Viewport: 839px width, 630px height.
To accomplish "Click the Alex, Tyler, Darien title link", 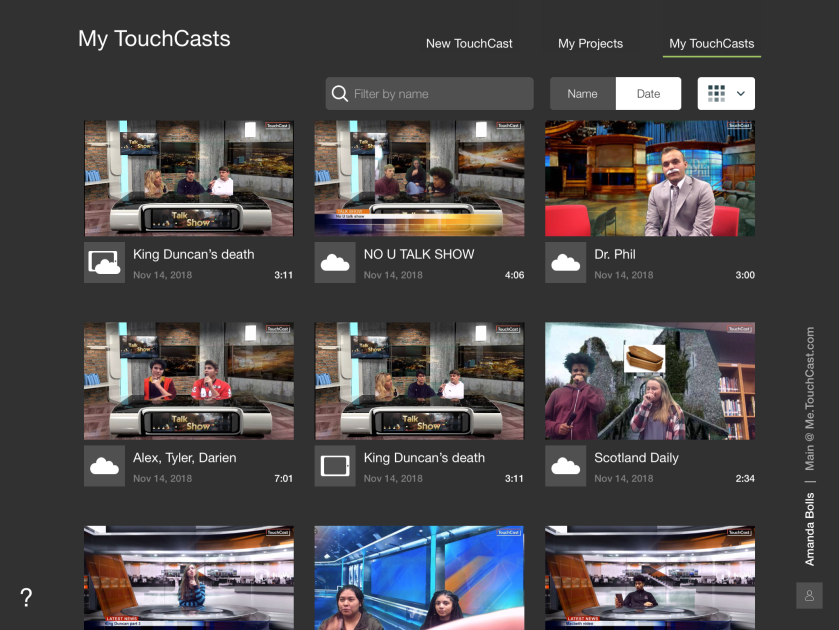I will (x=185, y=458).
